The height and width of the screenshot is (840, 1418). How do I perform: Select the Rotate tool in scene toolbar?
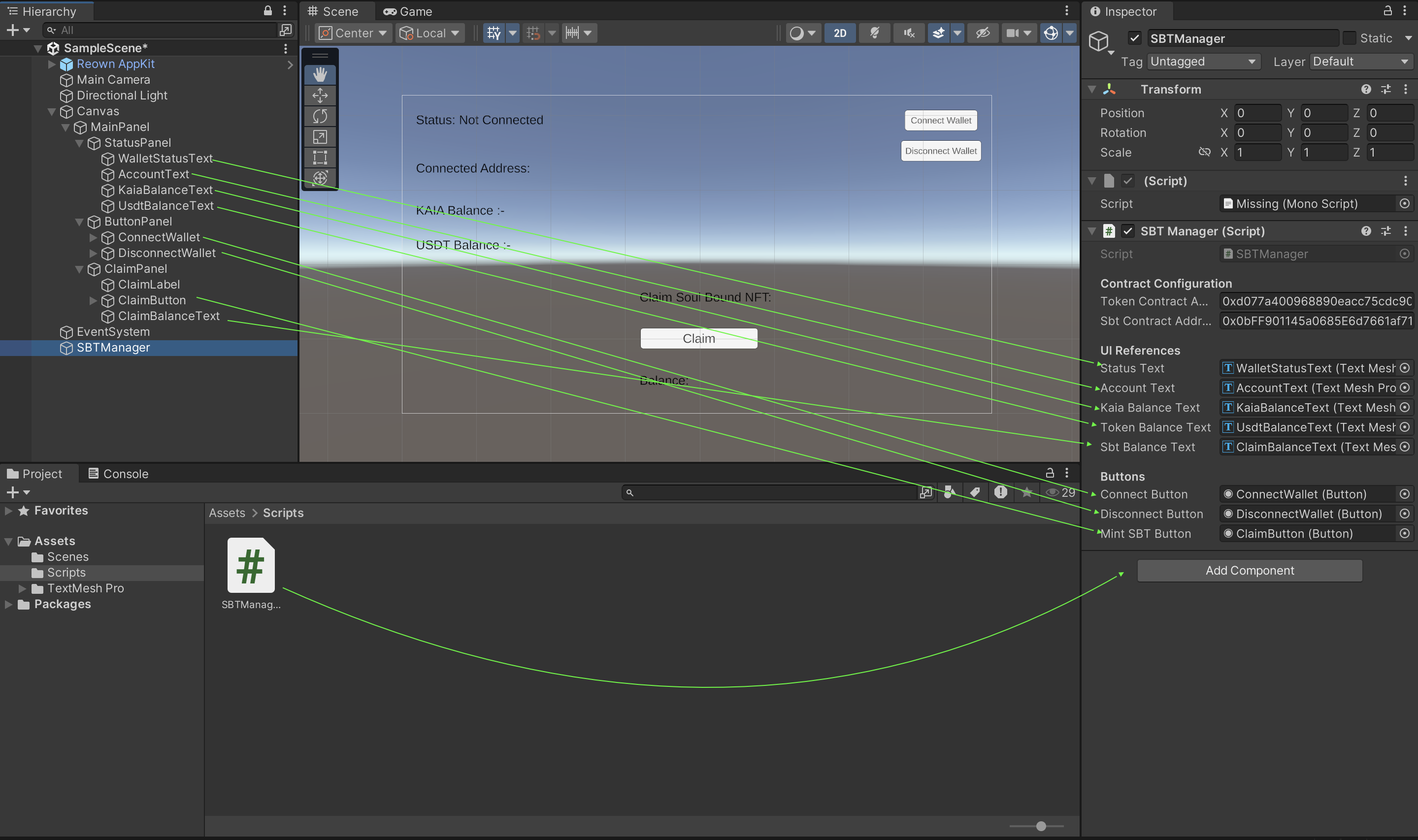click(x=320, y=116)
